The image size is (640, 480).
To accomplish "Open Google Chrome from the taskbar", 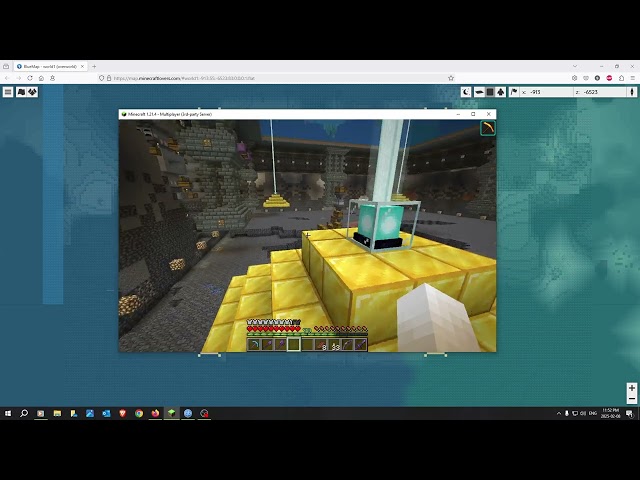I will point(139,413).
